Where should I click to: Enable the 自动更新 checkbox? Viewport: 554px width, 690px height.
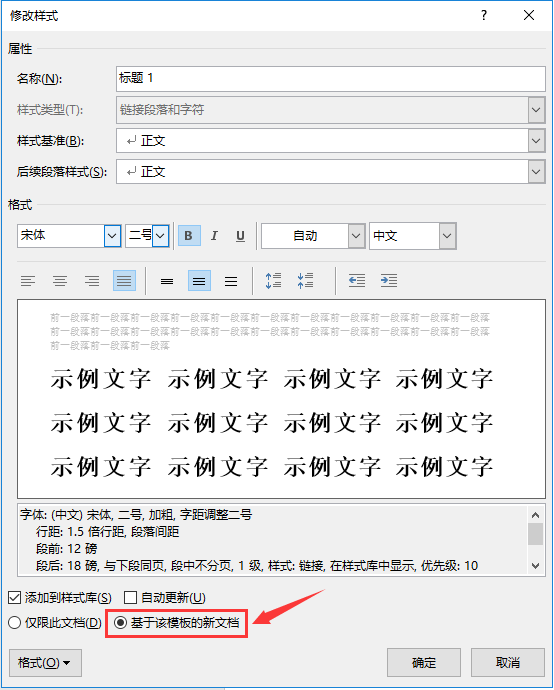point(131,598)
